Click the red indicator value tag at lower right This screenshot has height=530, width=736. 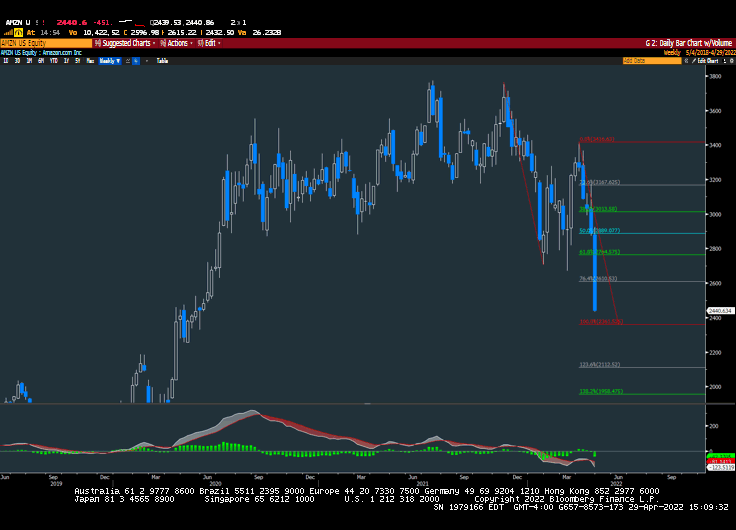point(721,462)
